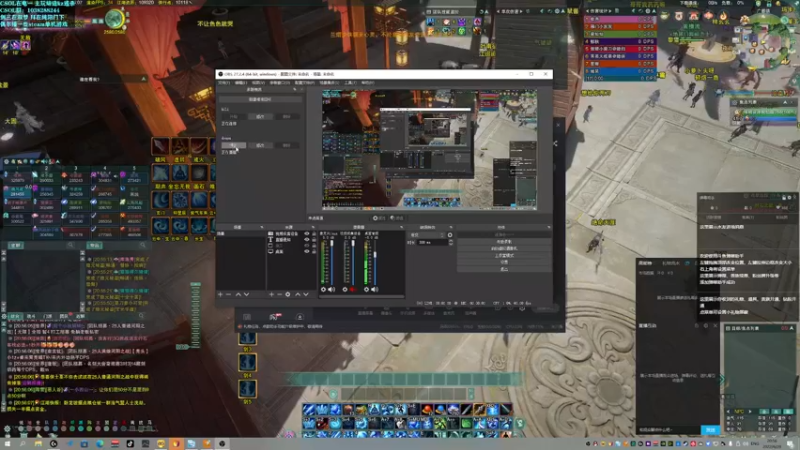The image size is (800, 450).
Task: Move the source down with the Sources down arrow
Action: point(306,294)
